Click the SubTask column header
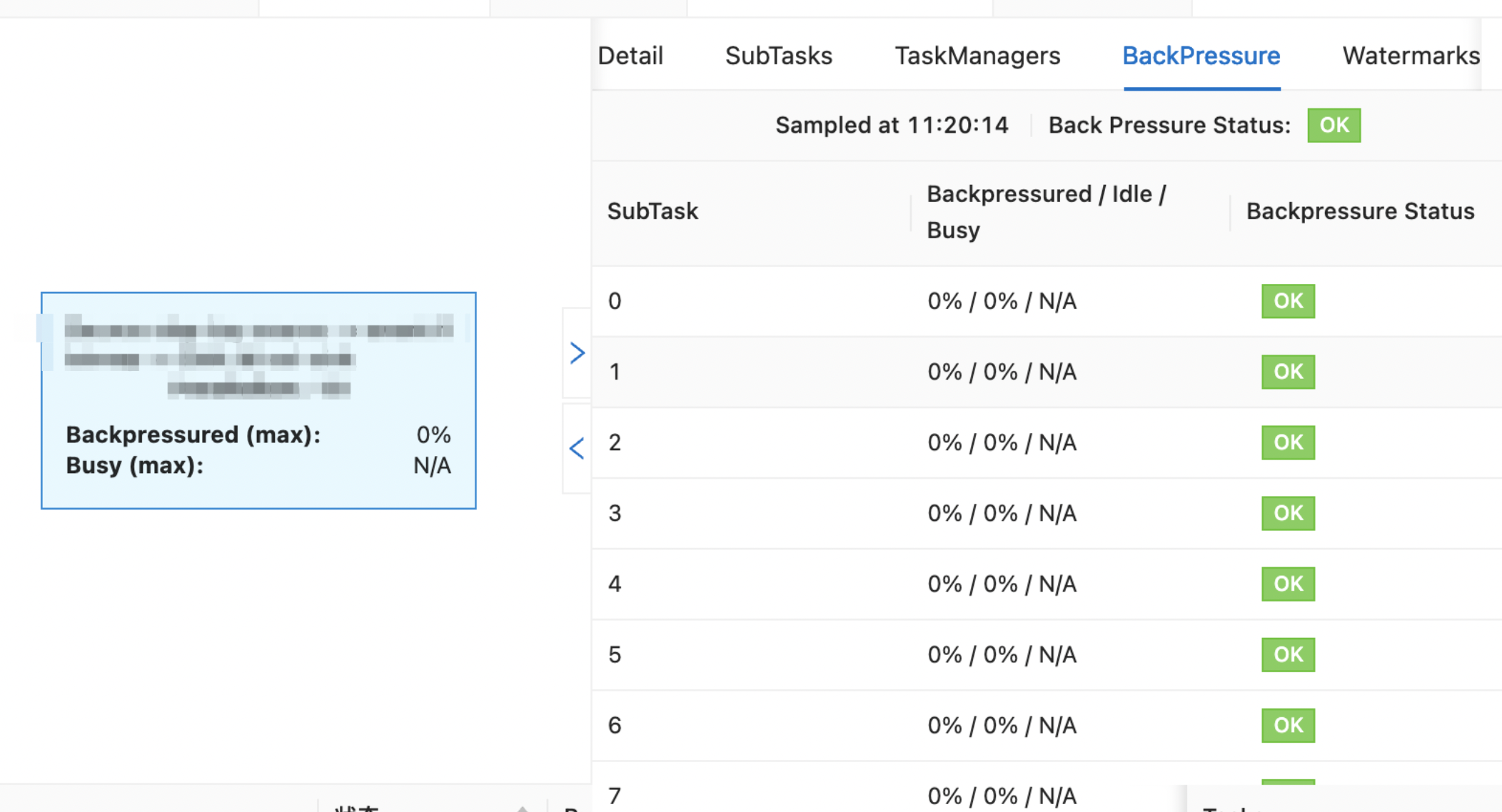The image size is (1502, 812). (652, 211)
